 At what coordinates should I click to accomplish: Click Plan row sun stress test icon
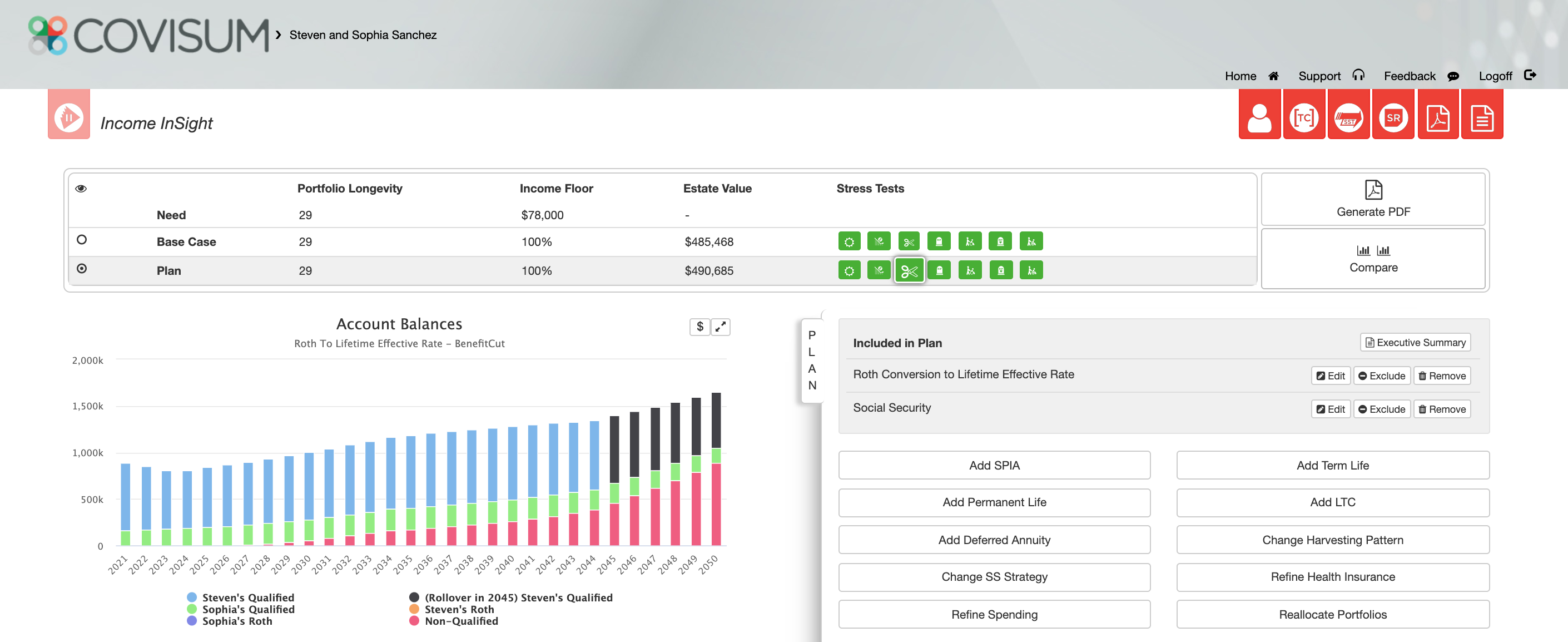tap(848, 270)
